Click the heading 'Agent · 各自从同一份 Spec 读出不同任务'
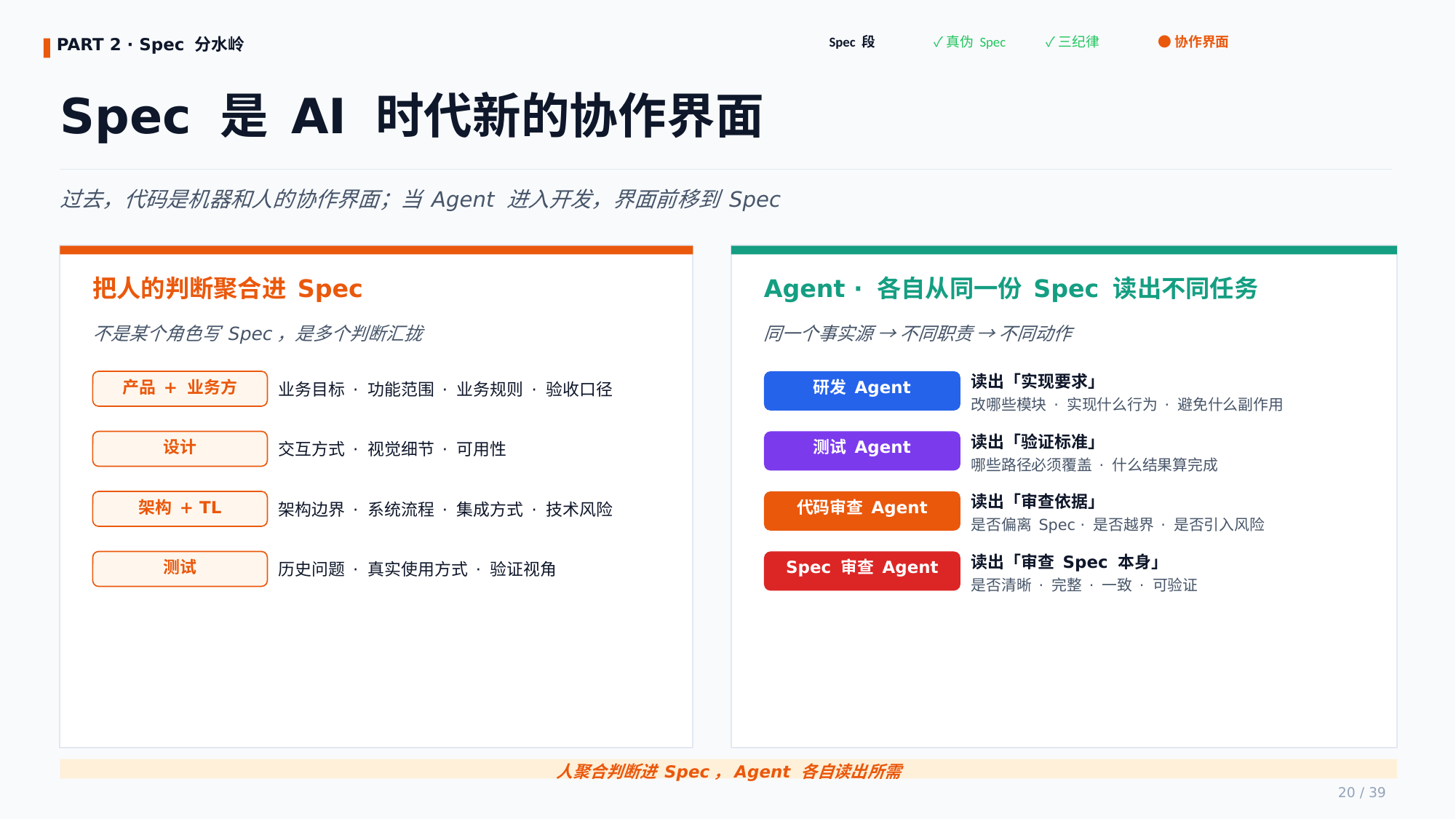The width and height of the screenshot is (1456, 819). (1011, 289)
